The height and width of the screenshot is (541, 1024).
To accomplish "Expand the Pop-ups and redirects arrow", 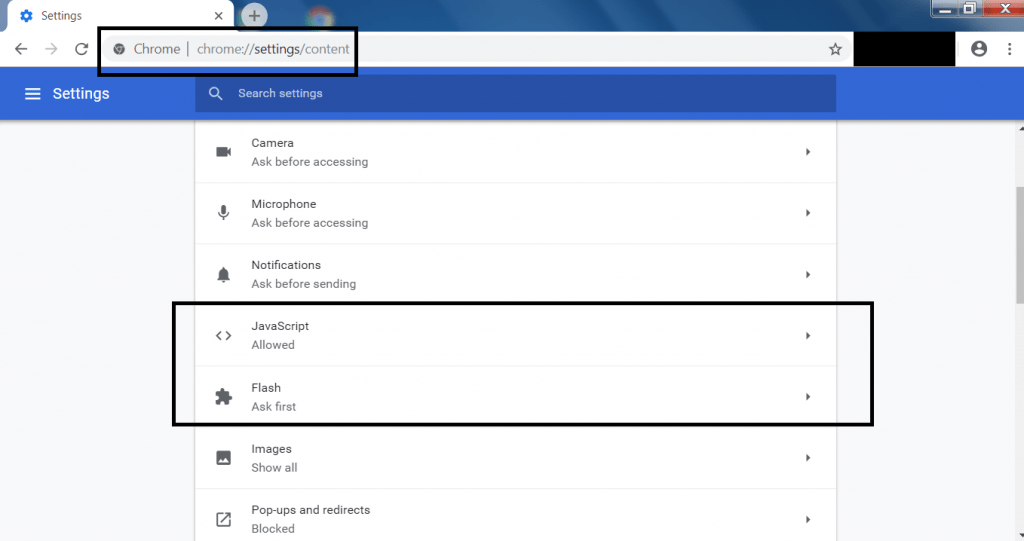I will pyautogui.click(x=808, y=519).
